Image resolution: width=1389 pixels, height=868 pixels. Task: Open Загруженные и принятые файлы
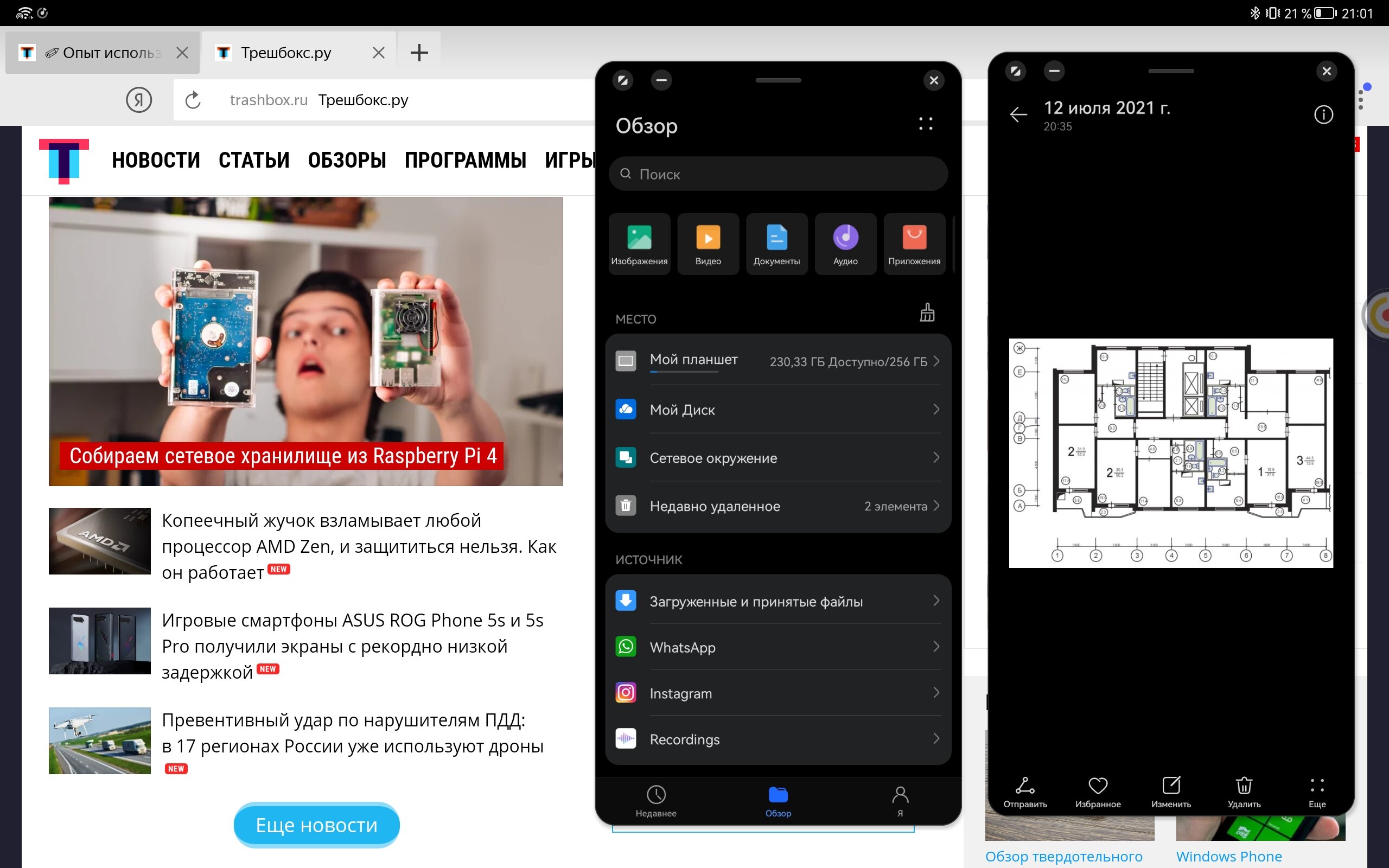pyautogui.click(x=778, y=601)
